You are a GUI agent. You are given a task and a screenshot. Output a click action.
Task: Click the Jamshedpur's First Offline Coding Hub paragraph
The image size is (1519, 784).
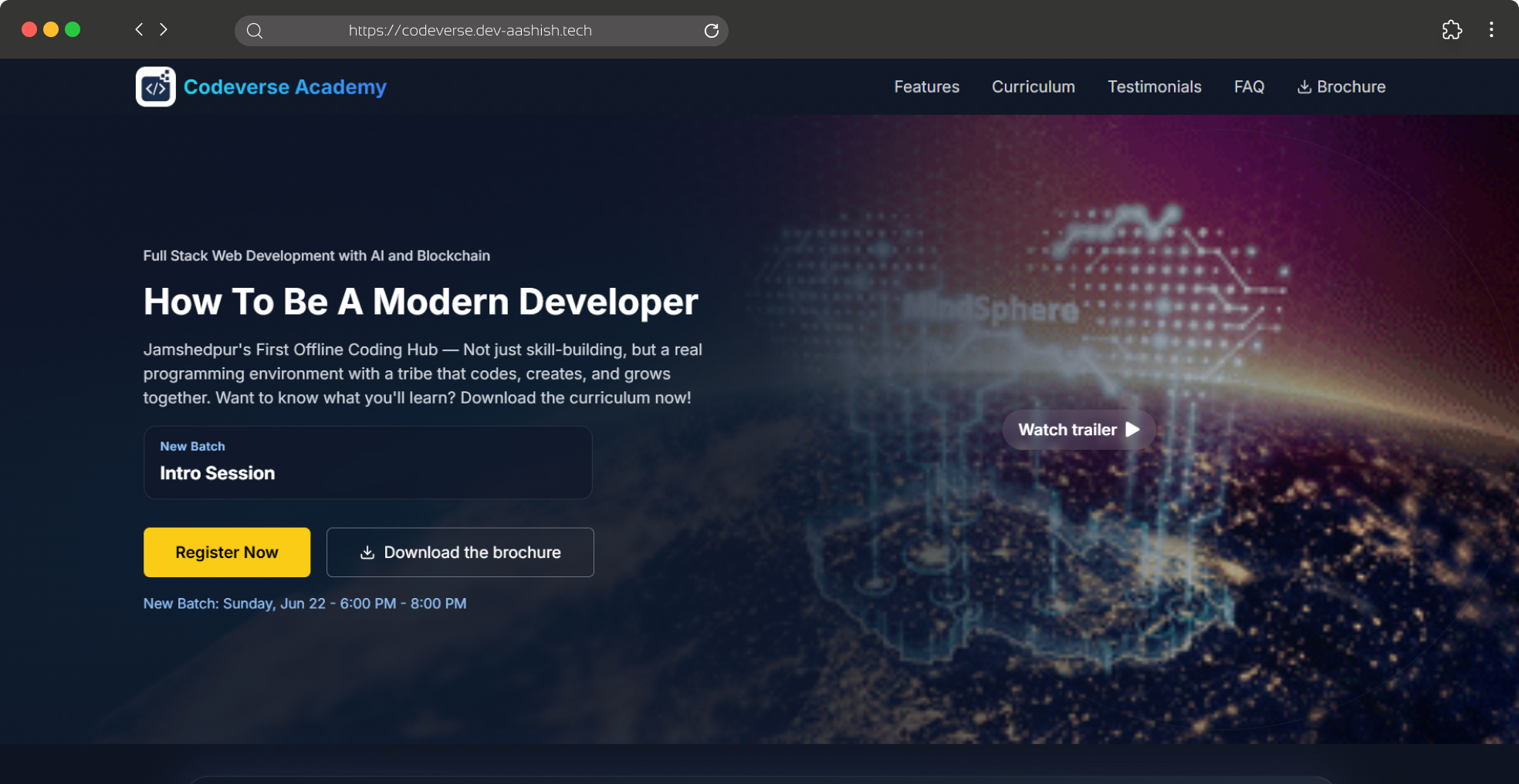coord(423,373)
